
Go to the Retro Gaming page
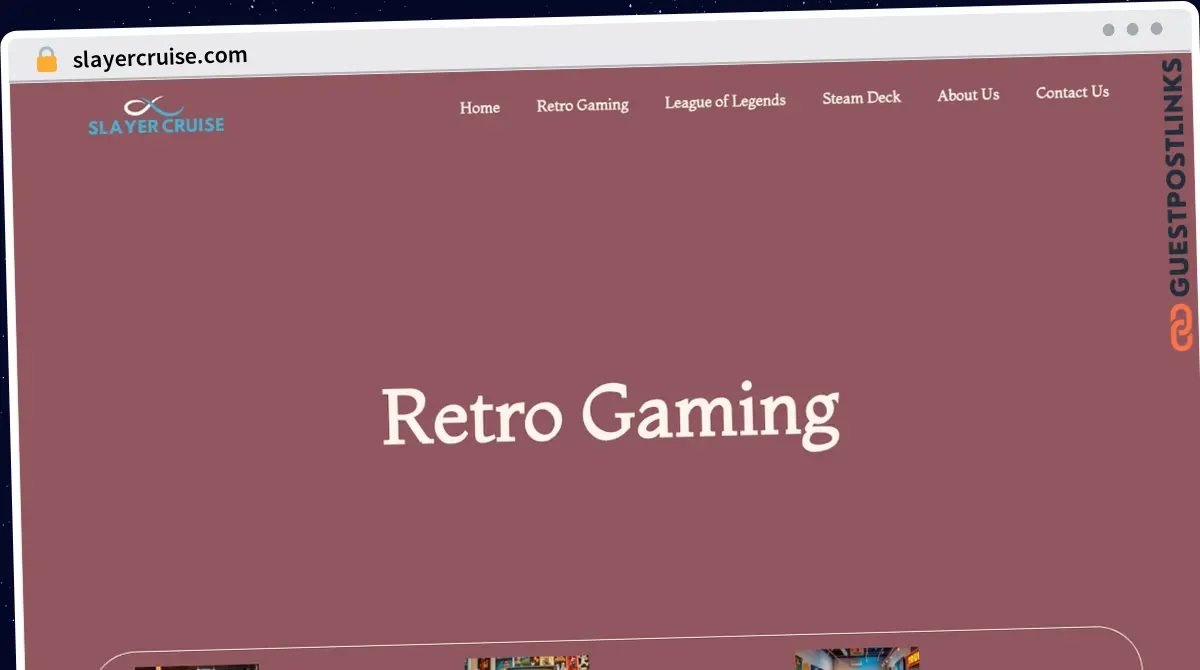click(x=582, y=105)
